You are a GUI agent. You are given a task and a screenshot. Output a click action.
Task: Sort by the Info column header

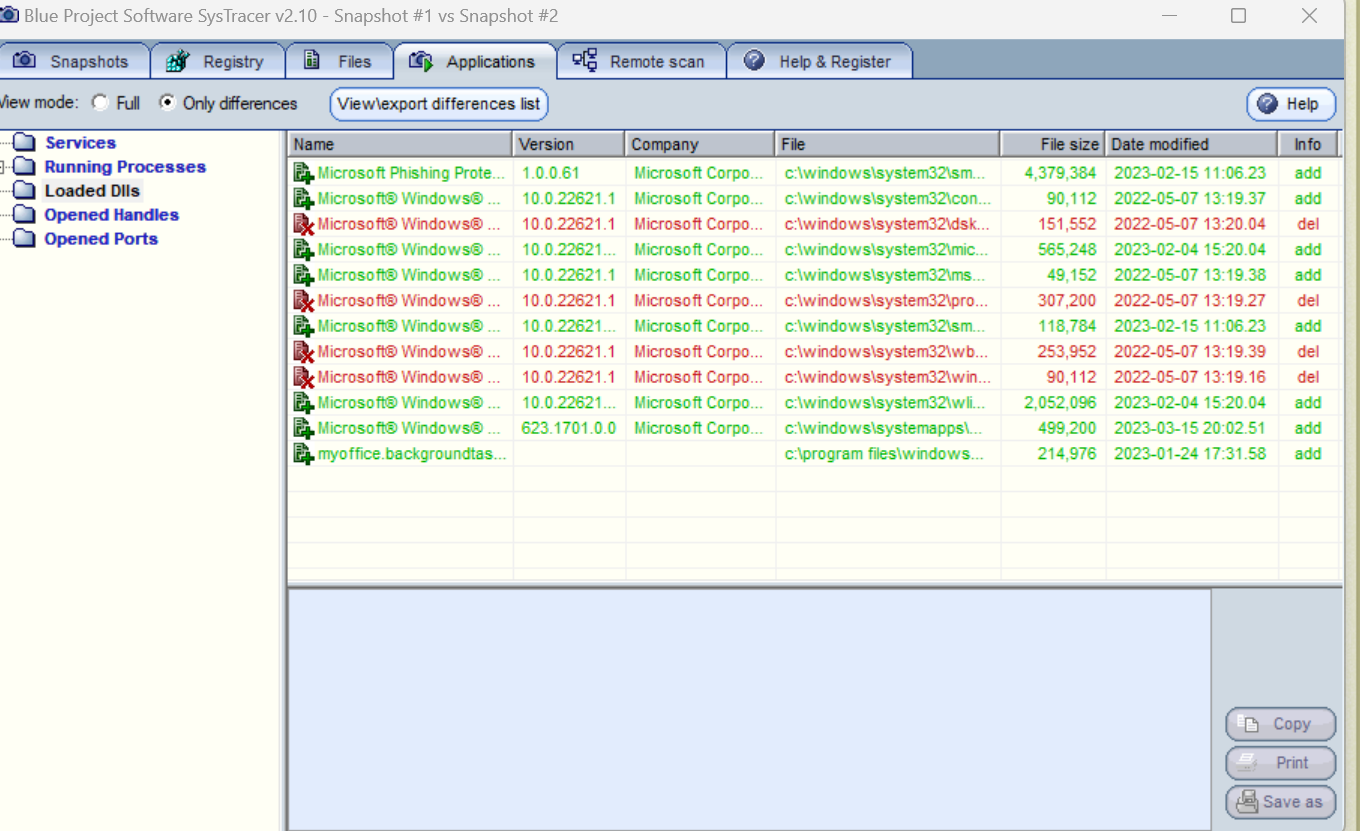click(x=1308, y=144)
